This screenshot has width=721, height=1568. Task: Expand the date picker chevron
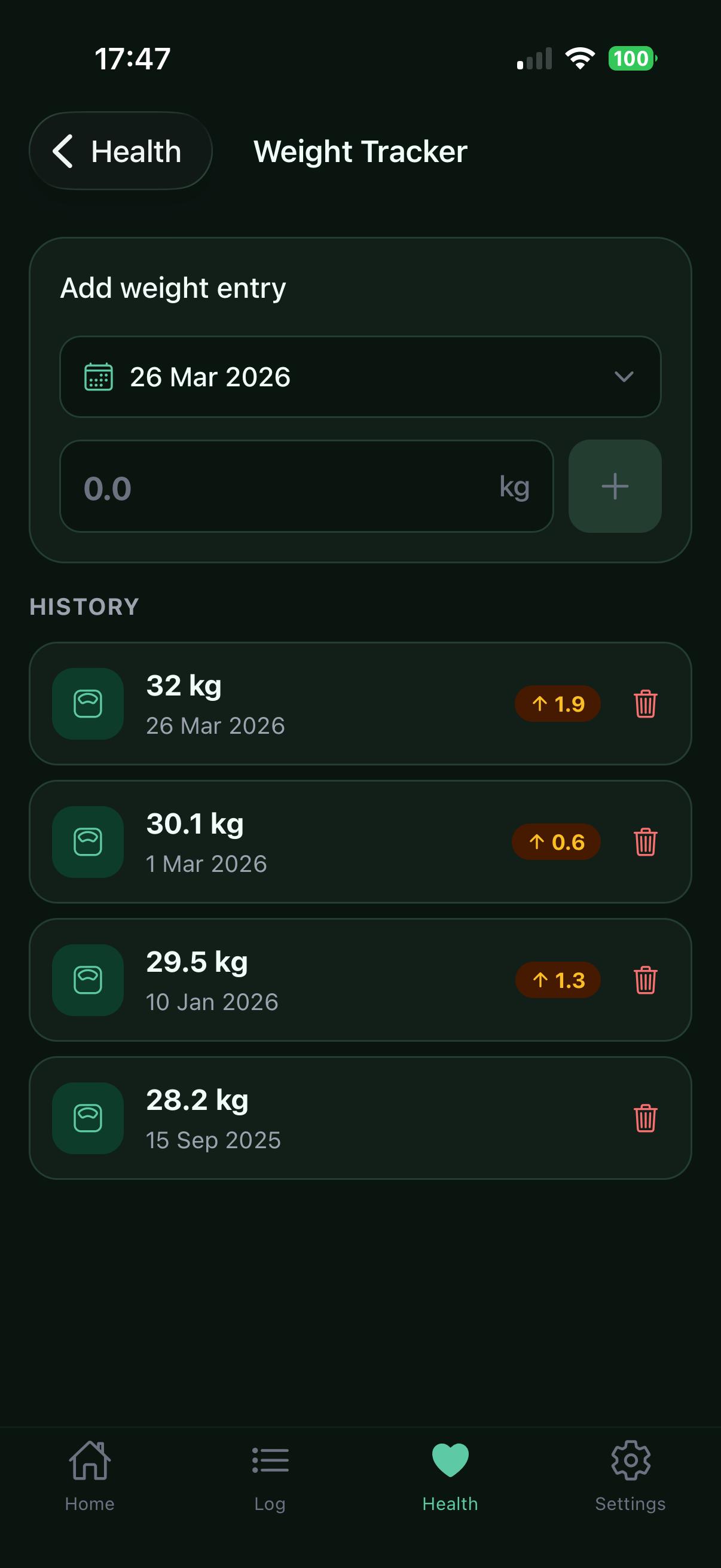624,377
